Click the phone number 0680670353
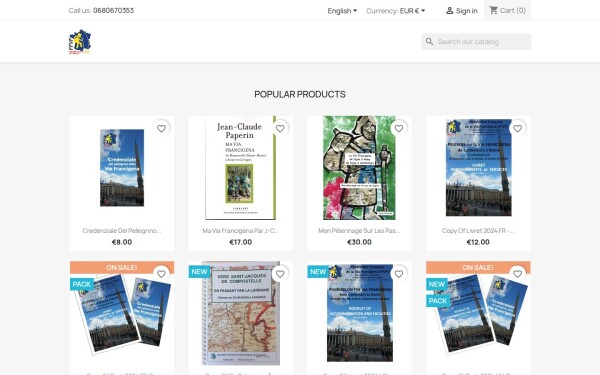This screenshot has height=375, width=600. point(113,10)
